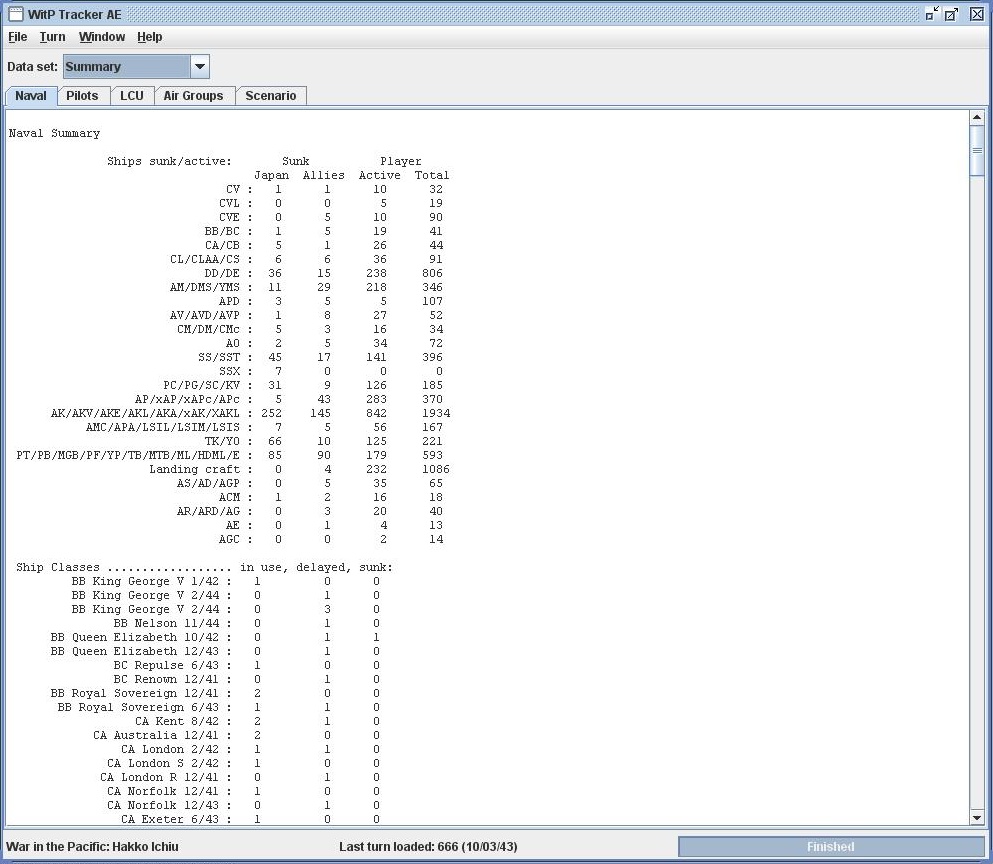Click the 'CV :' row label
The image size is (993, 864).
(x=239, y=189)
